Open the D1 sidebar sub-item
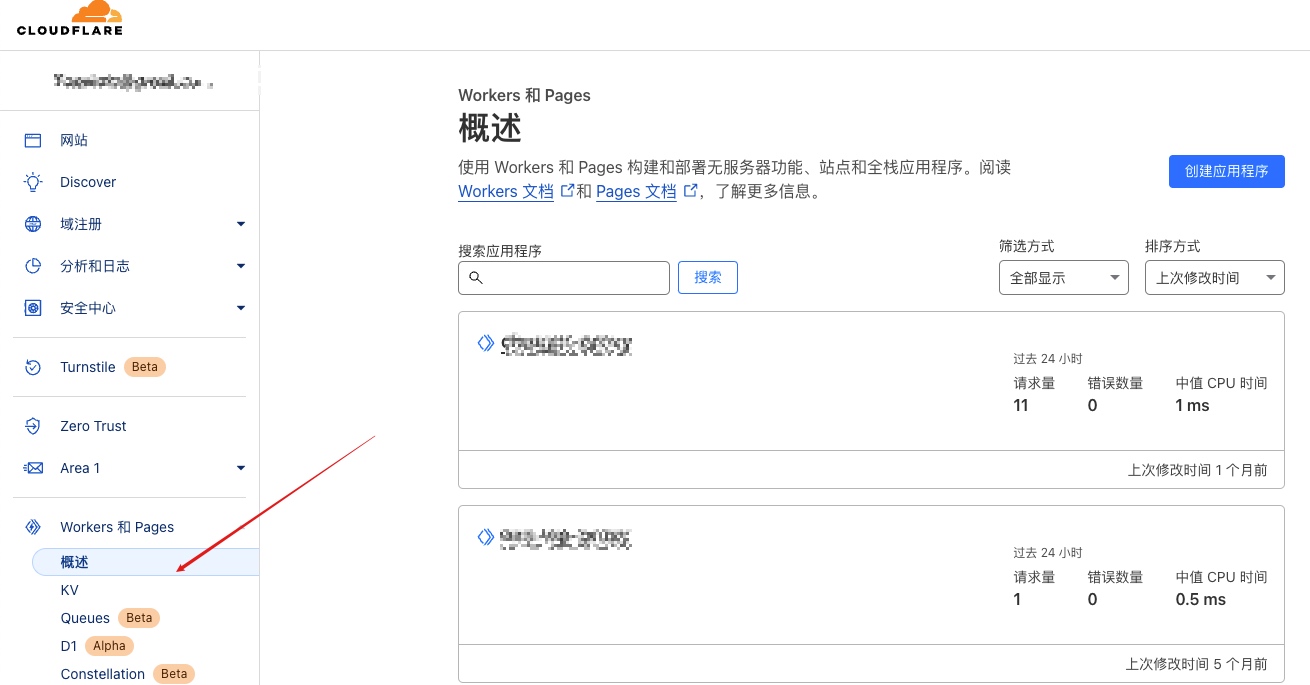Viewport: 1310px width, 685px height. click(68, 646)
